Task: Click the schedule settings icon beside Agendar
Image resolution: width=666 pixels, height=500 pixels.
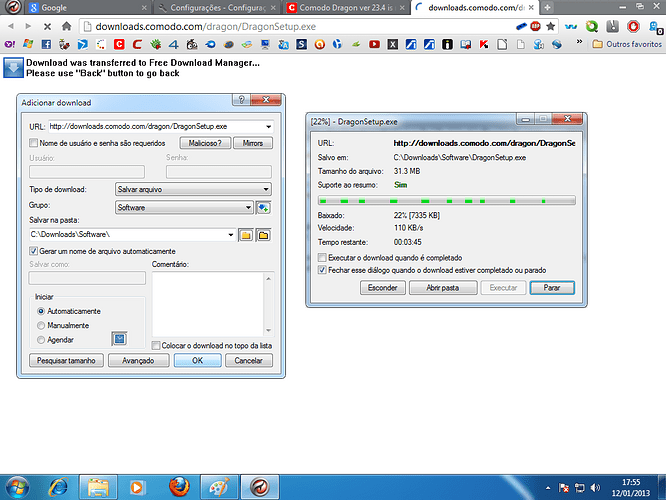Action: tap(119, 339)
